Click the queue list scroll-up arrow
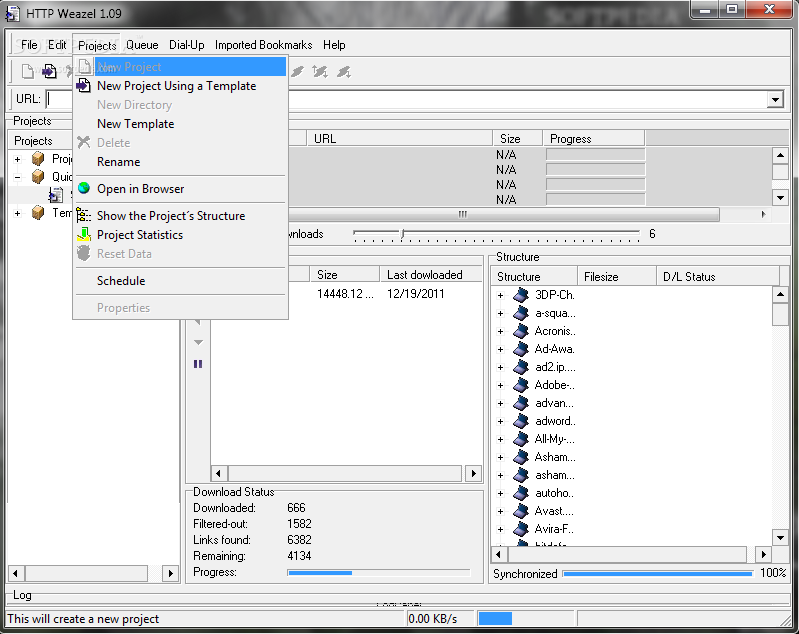The width and height of the screenshot is (799, 634). [780, 155]
